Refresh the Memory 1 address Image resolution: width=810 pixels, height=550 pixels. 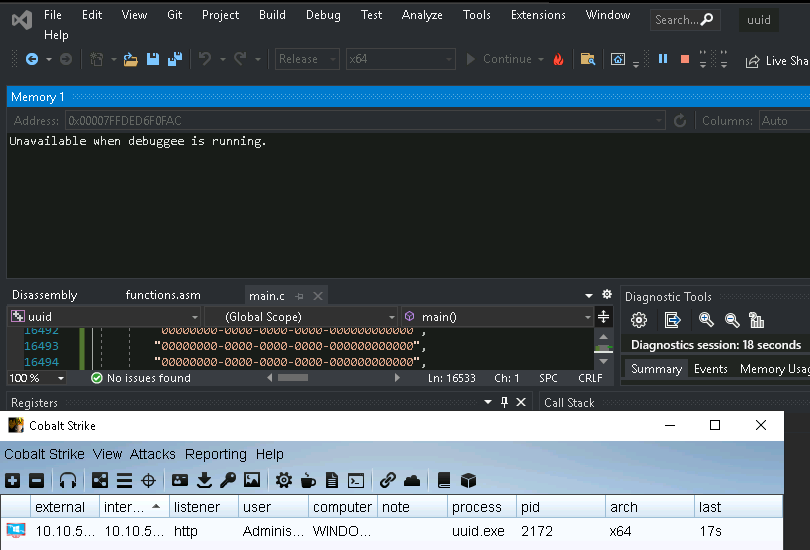(x=680, y=121)
